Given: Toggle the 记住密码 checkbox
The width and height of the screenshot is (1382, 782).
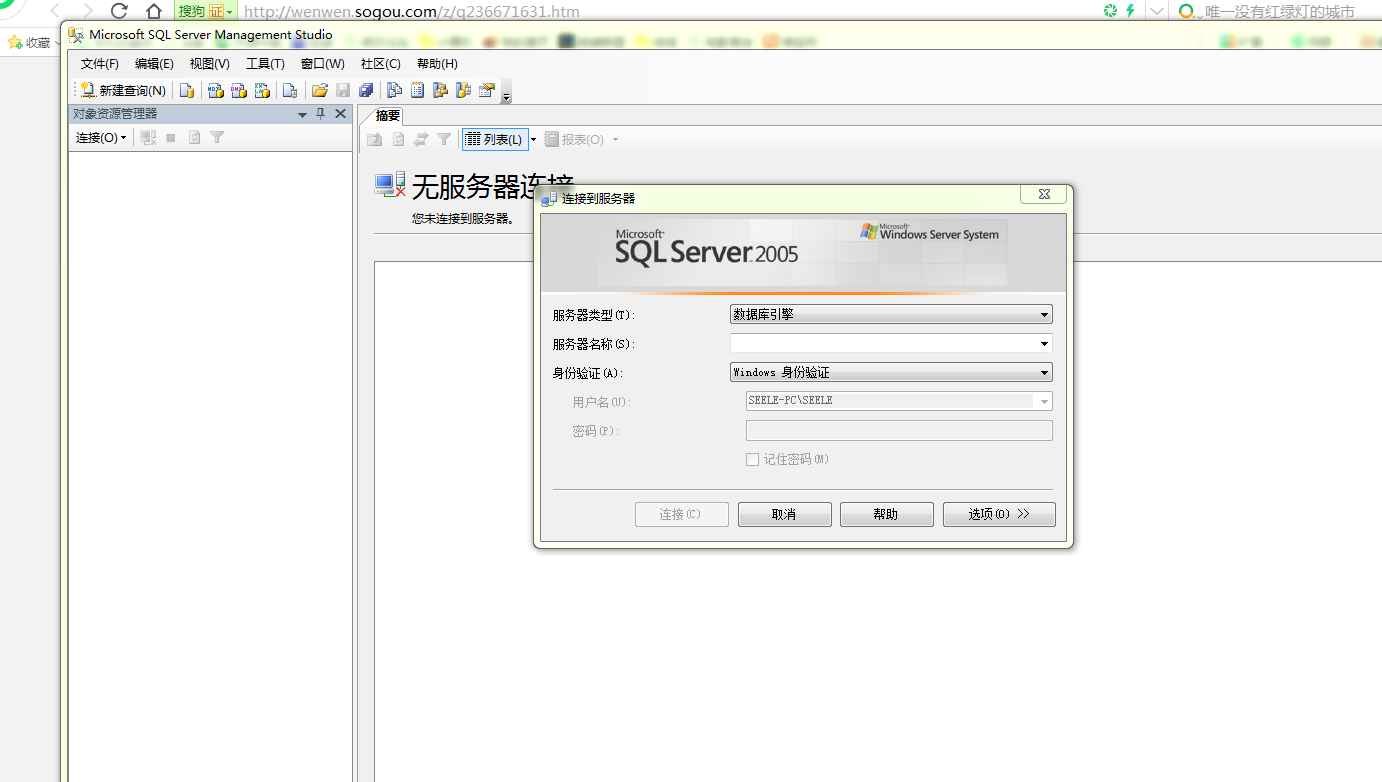Looking at the screenshot, I should (x=753, y=459).
